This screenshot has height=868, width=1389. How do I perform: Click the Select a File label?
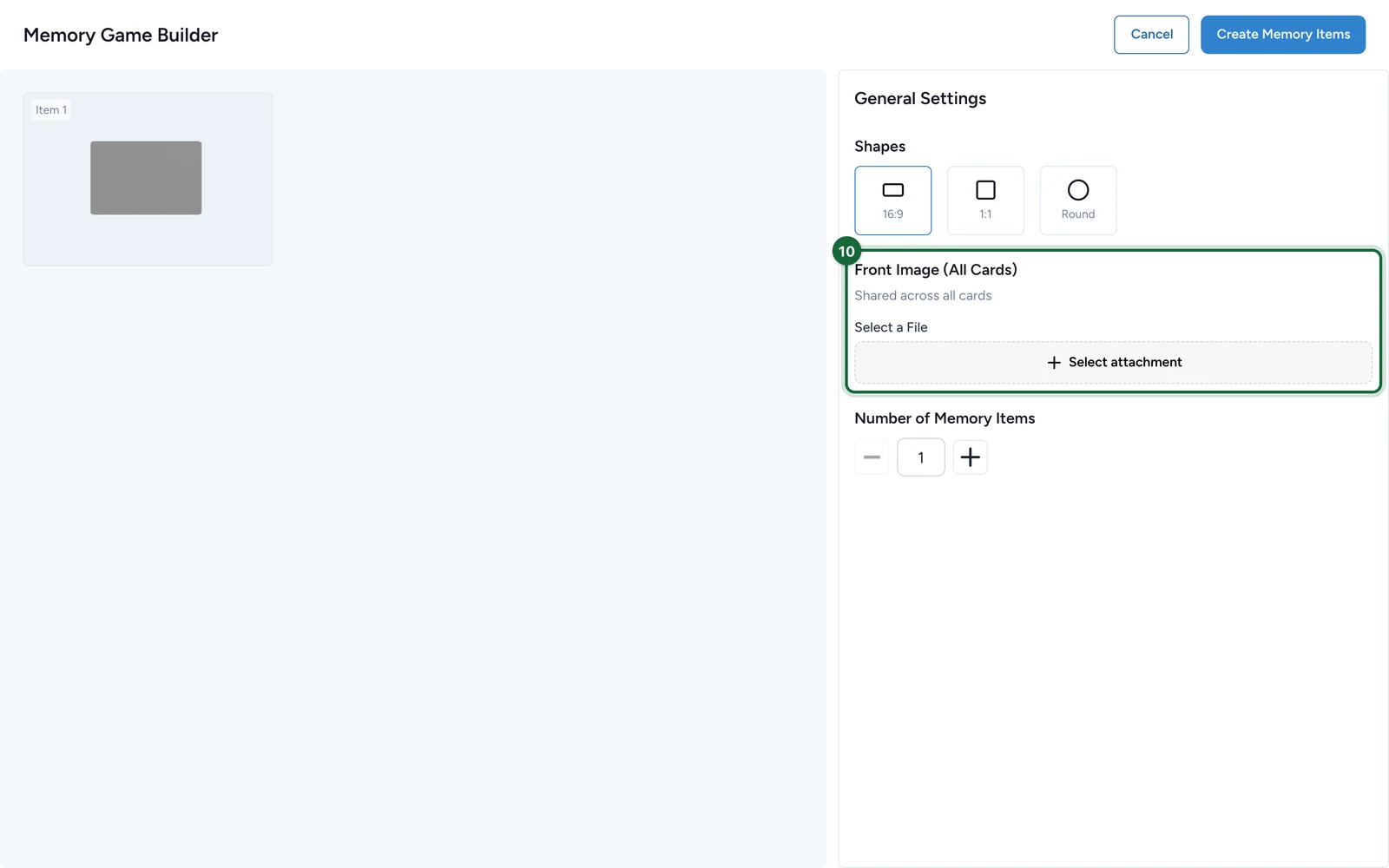pos(891,327)
